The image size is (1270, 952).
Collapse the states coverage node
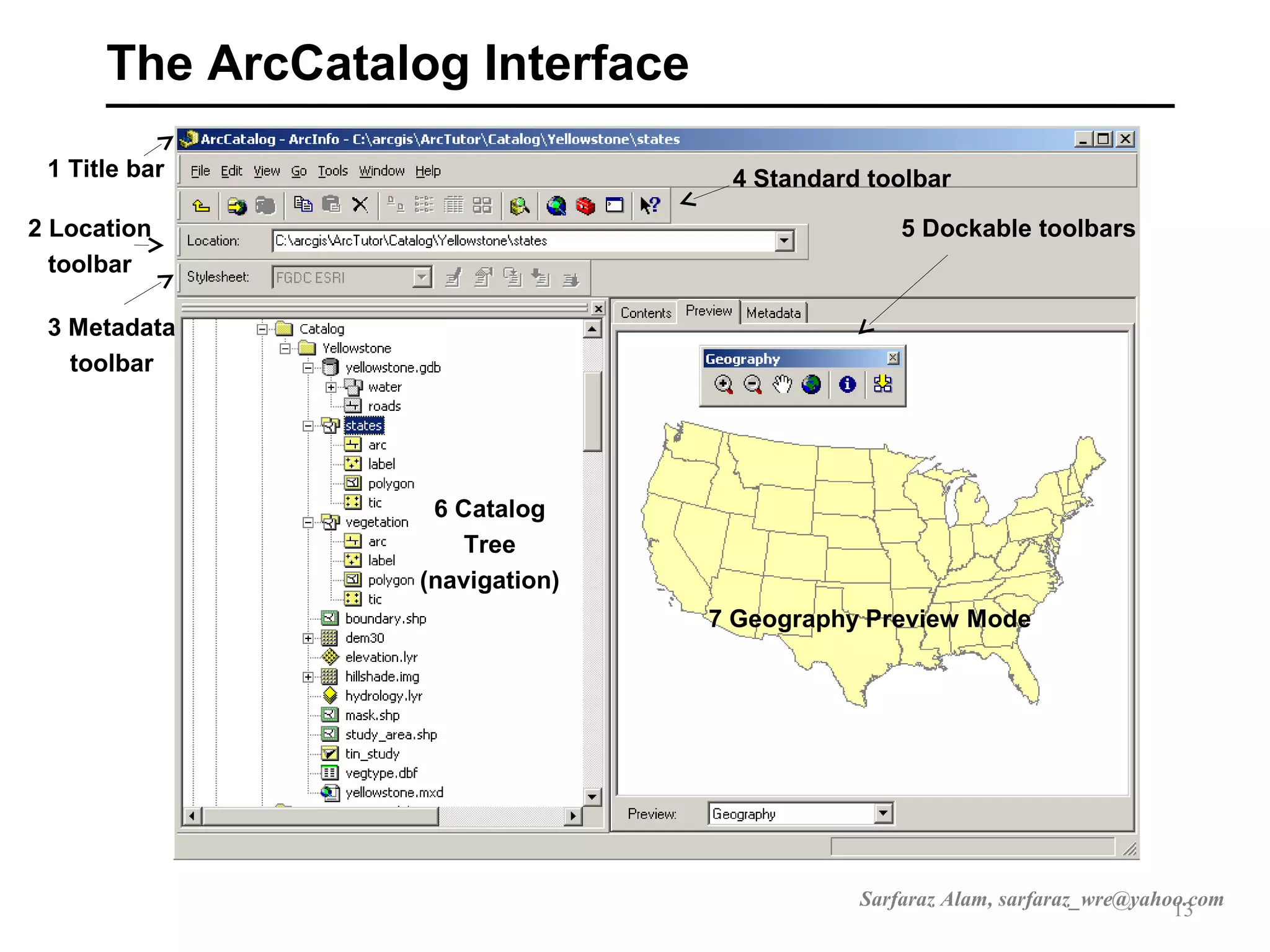click(308, 426)
